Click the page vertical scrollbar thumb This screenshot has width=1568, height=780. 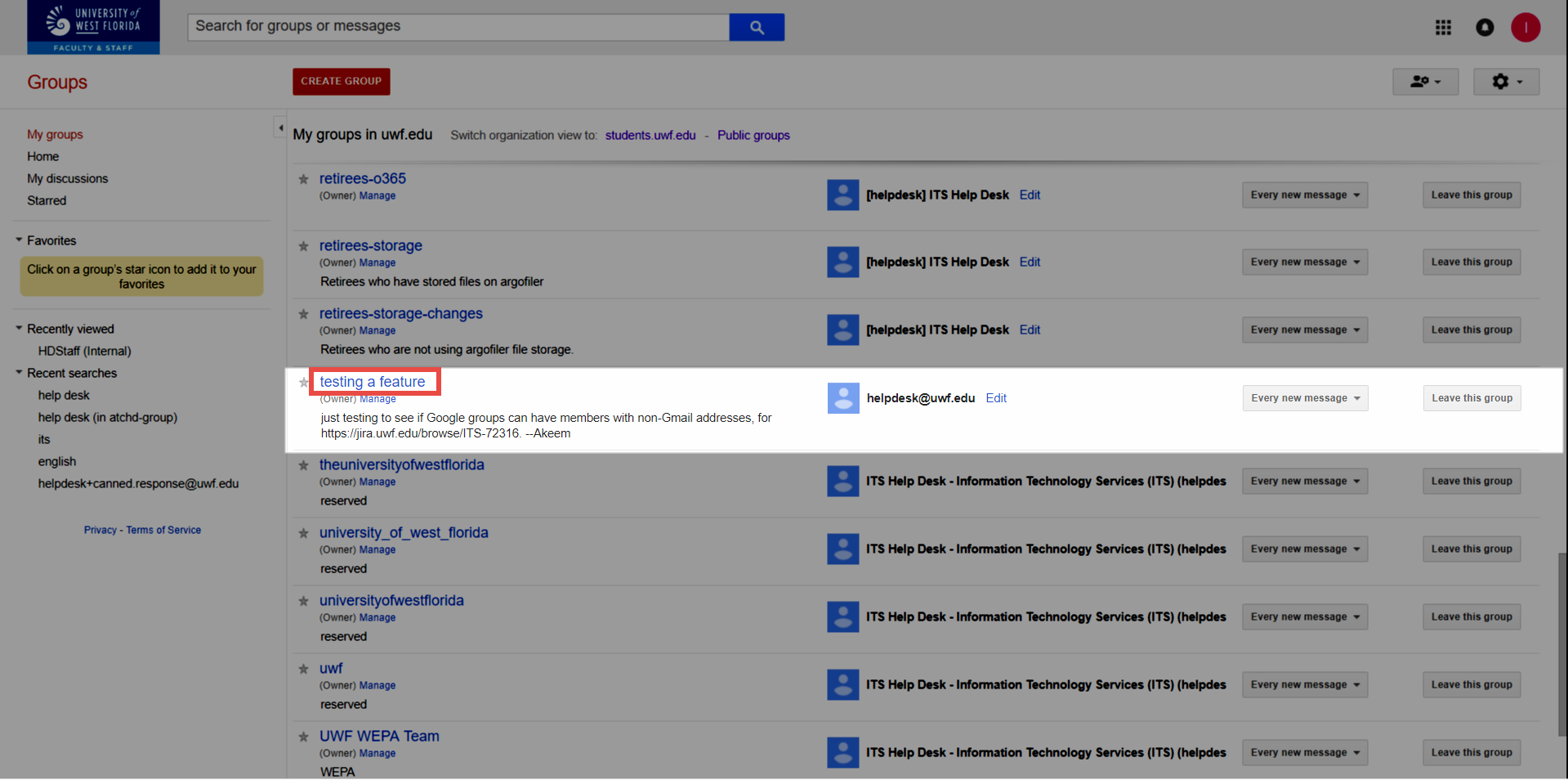[x=1562, y=644]
